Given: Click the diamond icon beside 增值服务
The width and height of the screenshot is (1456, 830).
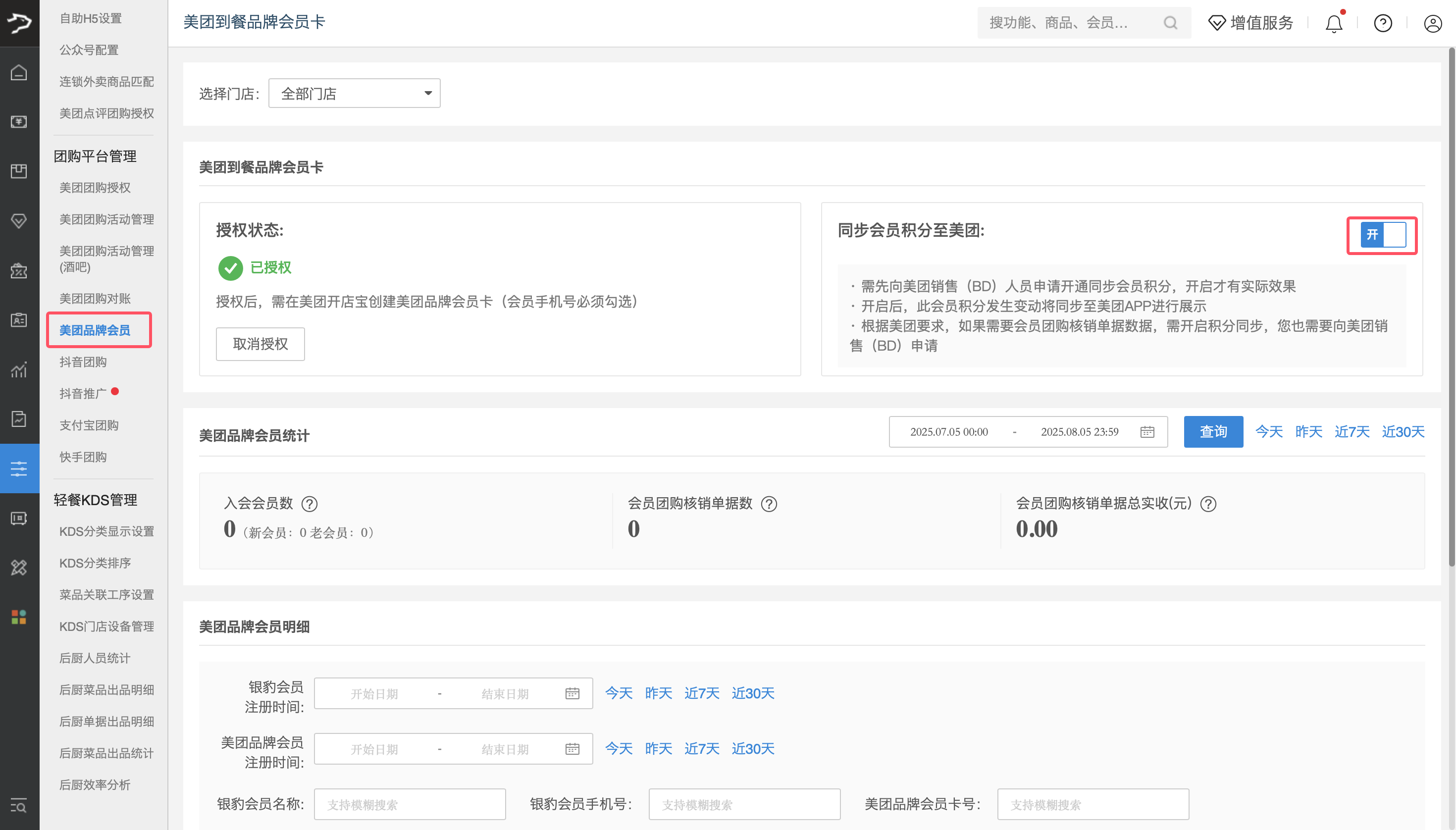Looking at the screenshot, I should [1217, 23].
